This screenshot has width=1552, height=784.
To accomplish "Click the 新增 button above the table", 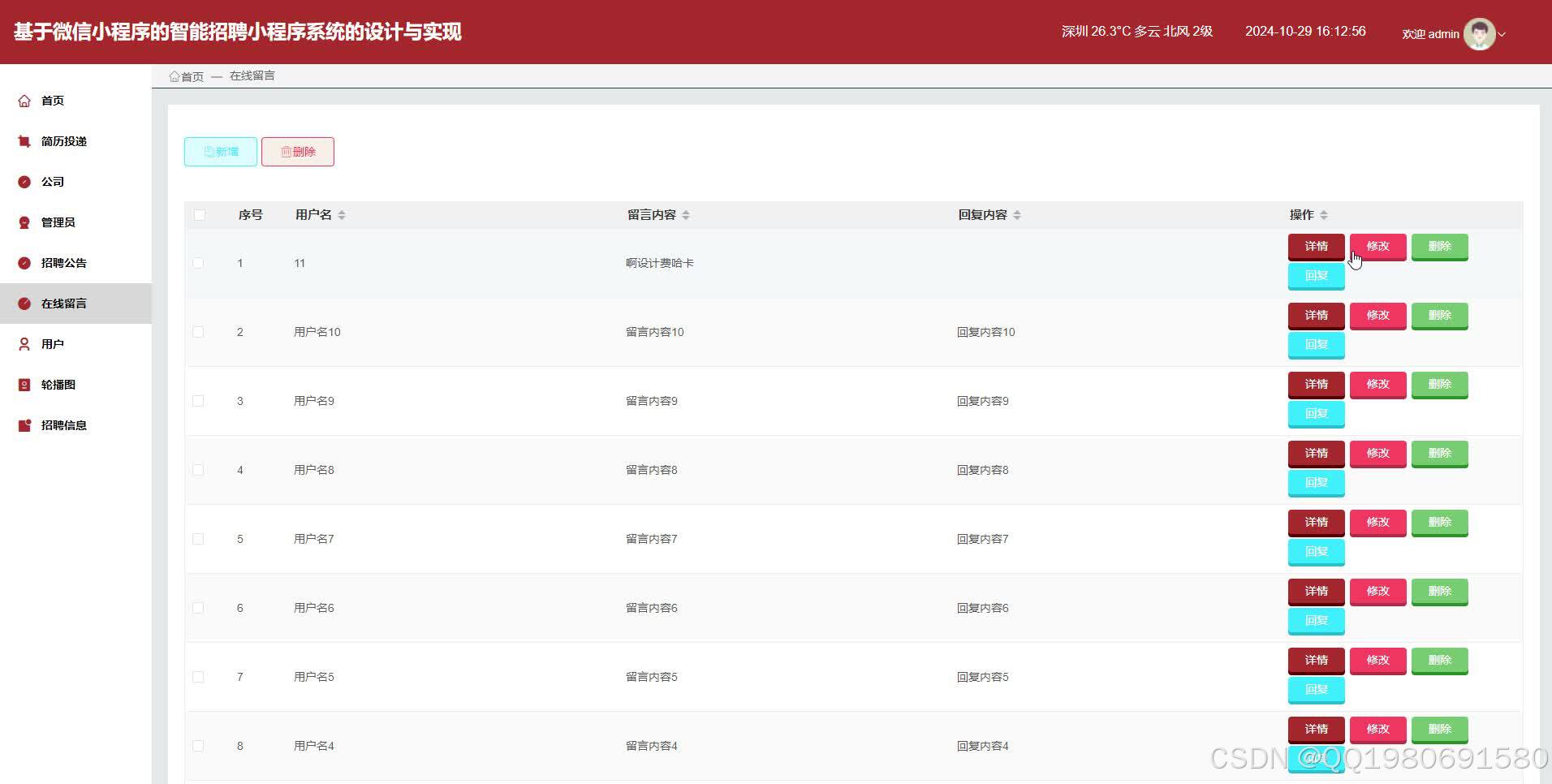I will point(221,152).
